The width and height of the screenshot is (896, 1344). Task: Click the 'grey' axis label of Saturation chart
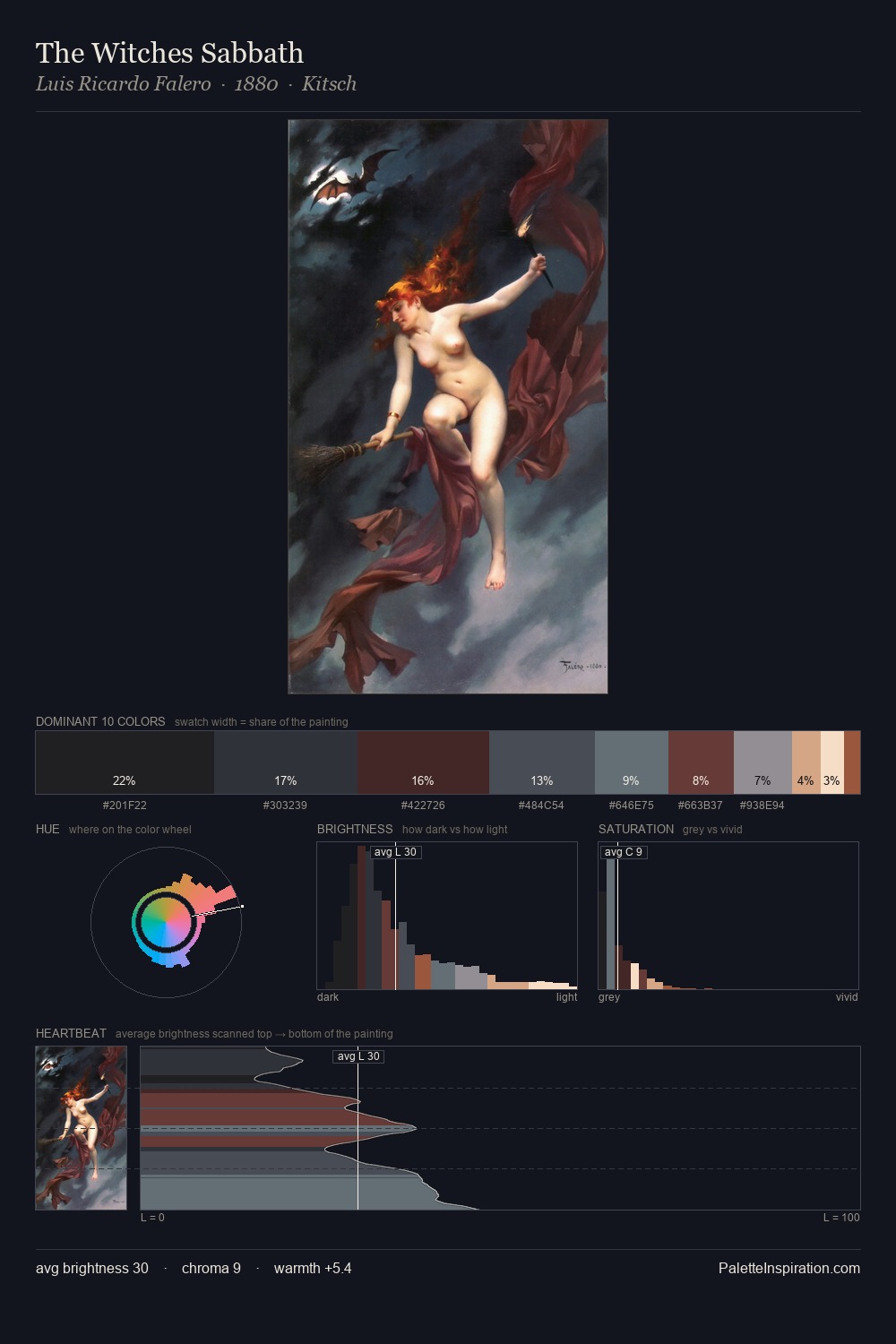[x=609, y=997]
